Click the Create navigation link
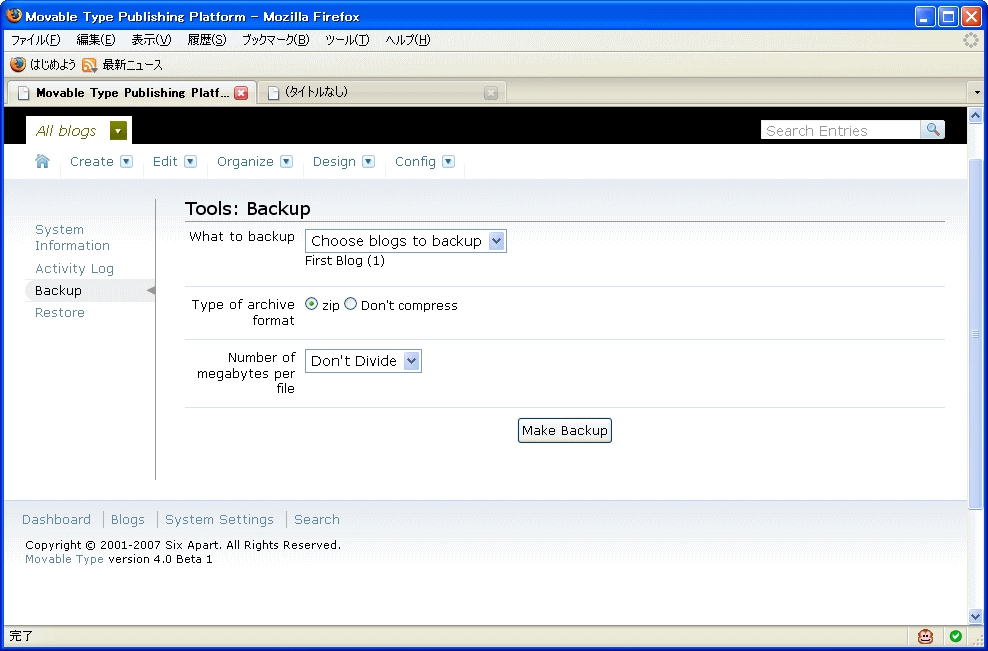 91,161
